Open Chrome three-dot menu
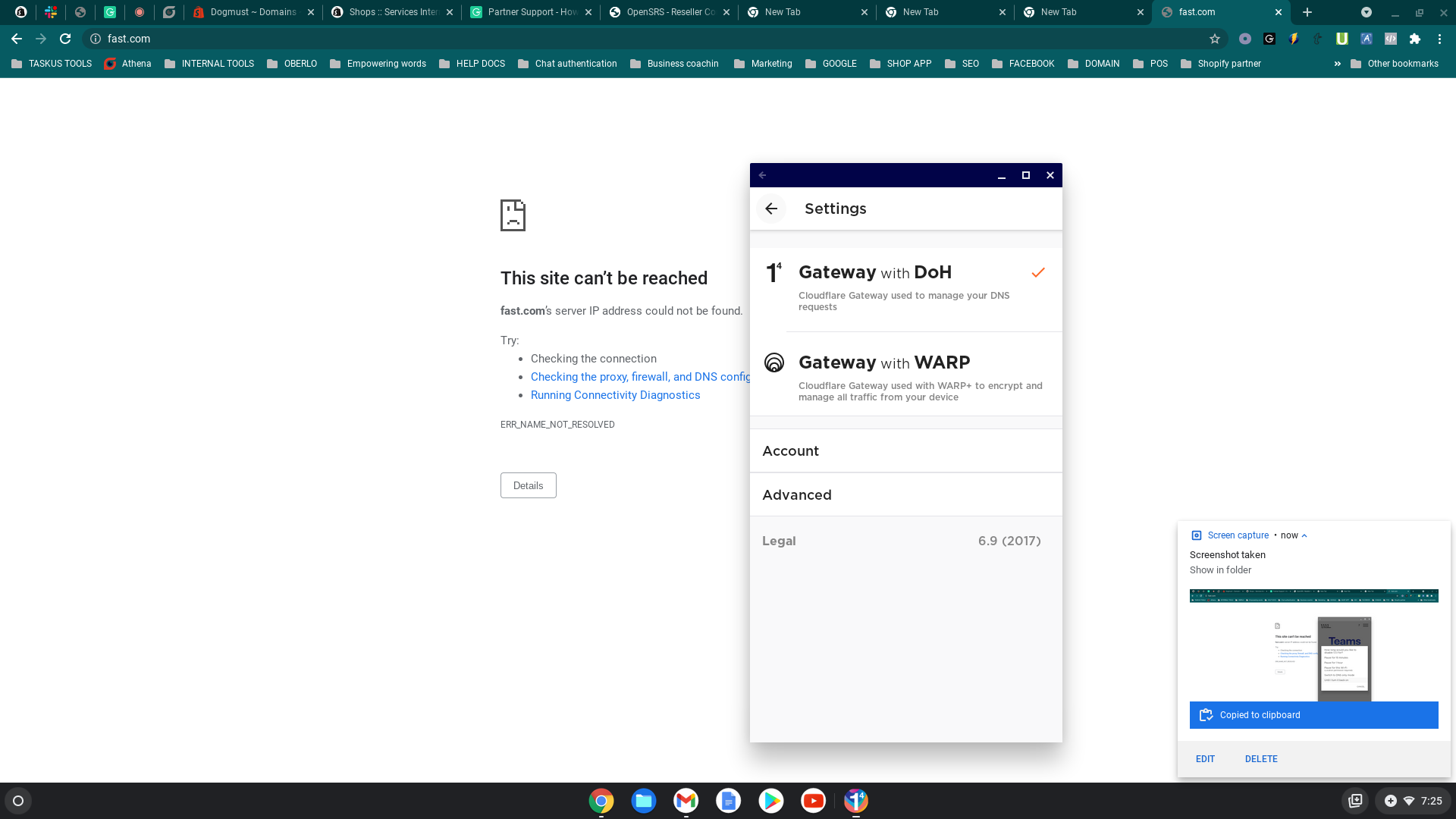The image size is (1456, 819). click(x=1439, y=39)
